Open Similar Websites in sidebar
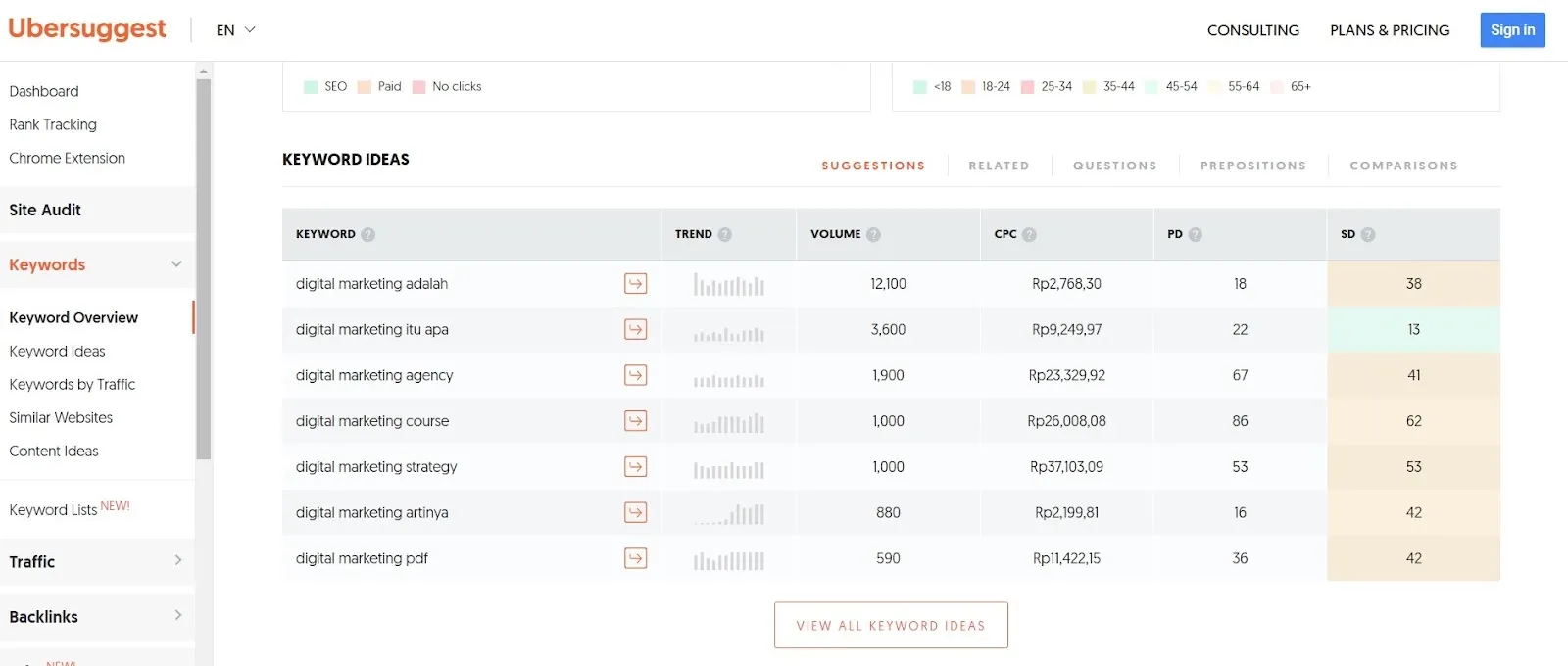This screenshot has height=666, width=1568. [x=61, y=417]
